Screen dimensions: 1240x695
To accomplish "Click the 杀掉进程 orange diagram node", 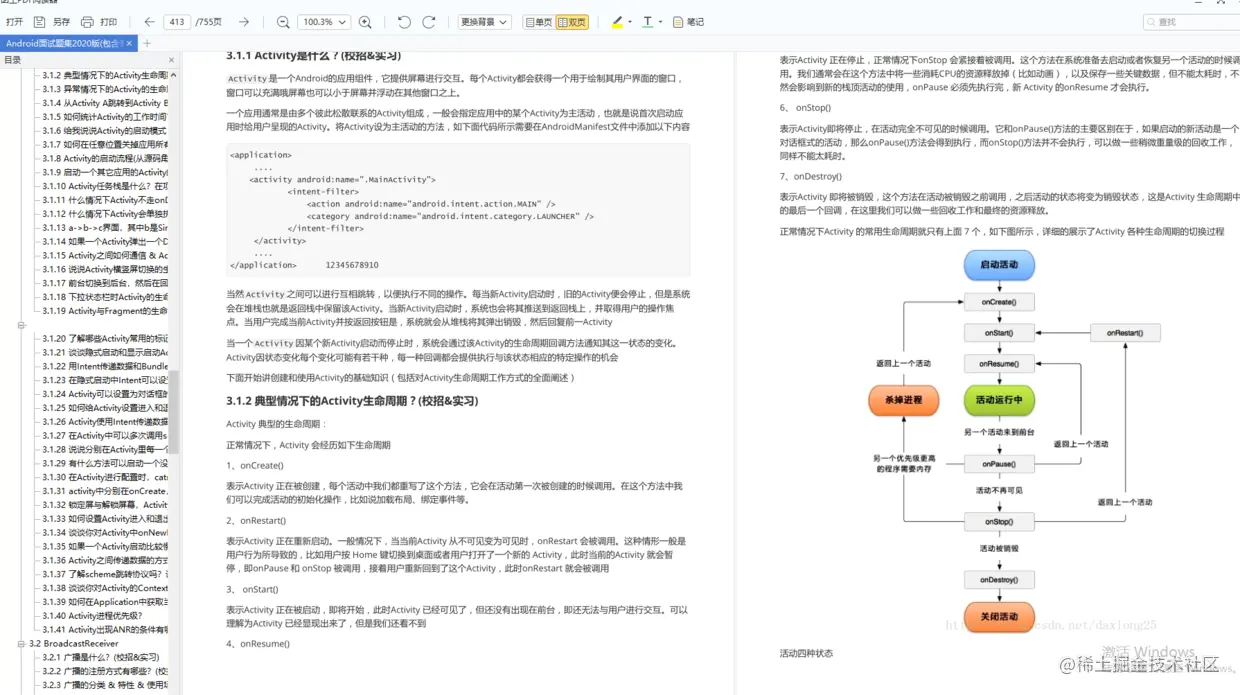I will point(904,401).
